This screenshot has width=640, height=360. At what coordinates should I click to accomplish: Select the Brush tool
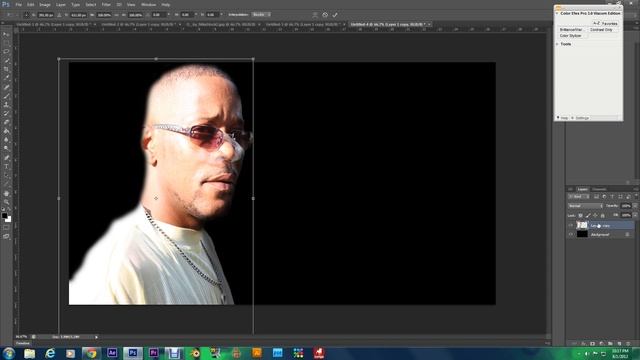pos(6,96)
